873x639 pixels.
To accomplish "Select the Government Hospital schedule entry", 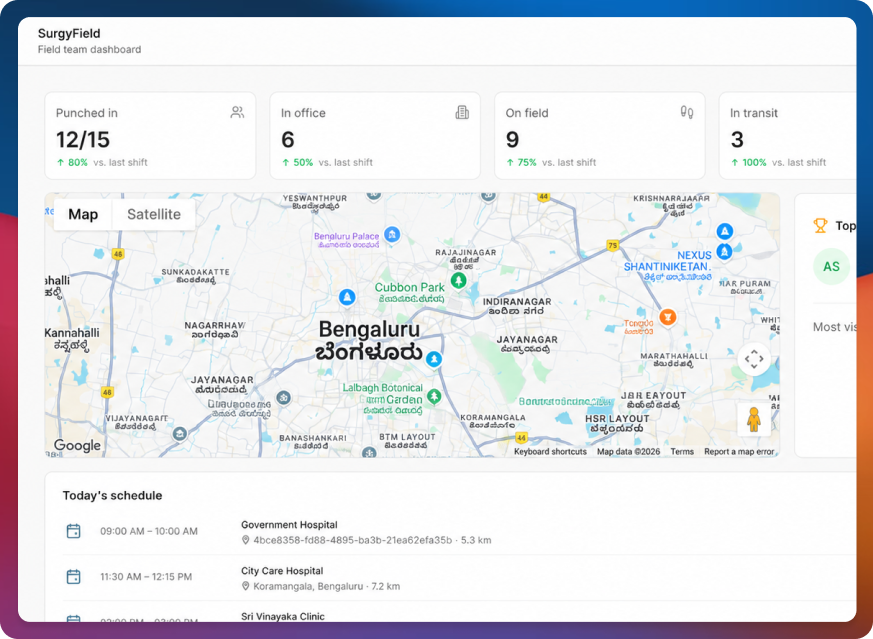I will click(459, 532).
